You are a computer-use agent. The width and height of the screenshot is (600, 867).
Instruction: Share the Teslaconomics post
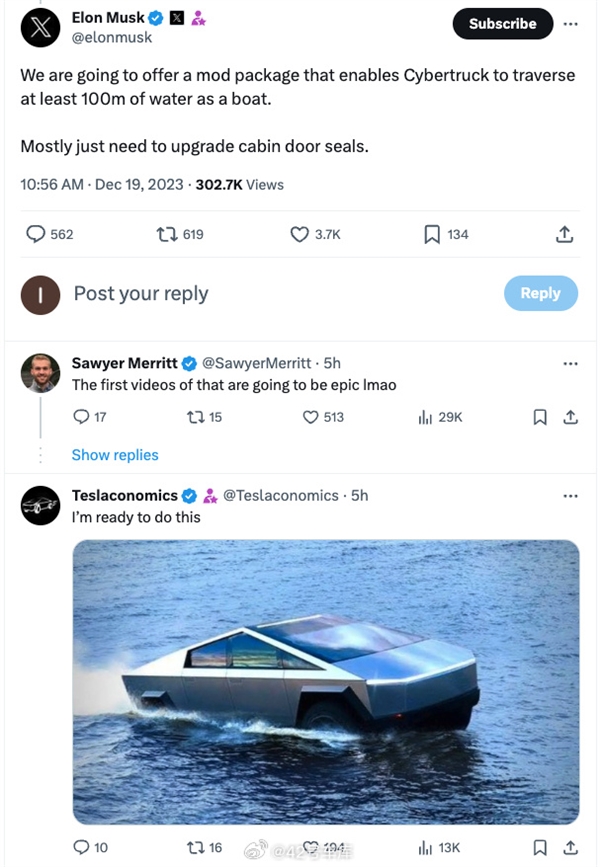(570, 847)
